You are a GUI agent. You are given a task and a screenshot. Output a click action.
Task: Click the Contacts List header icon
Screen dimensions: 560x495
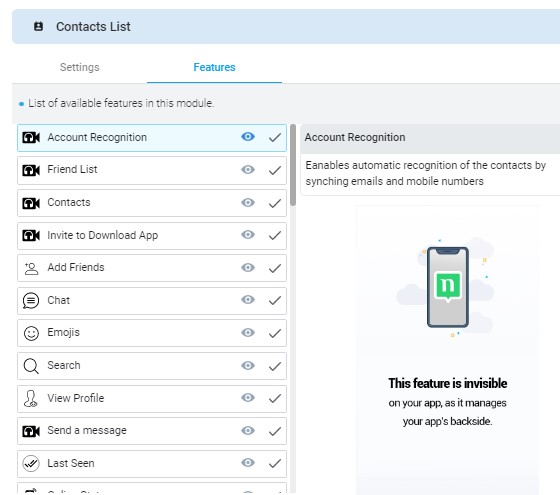tap(38, 26)
